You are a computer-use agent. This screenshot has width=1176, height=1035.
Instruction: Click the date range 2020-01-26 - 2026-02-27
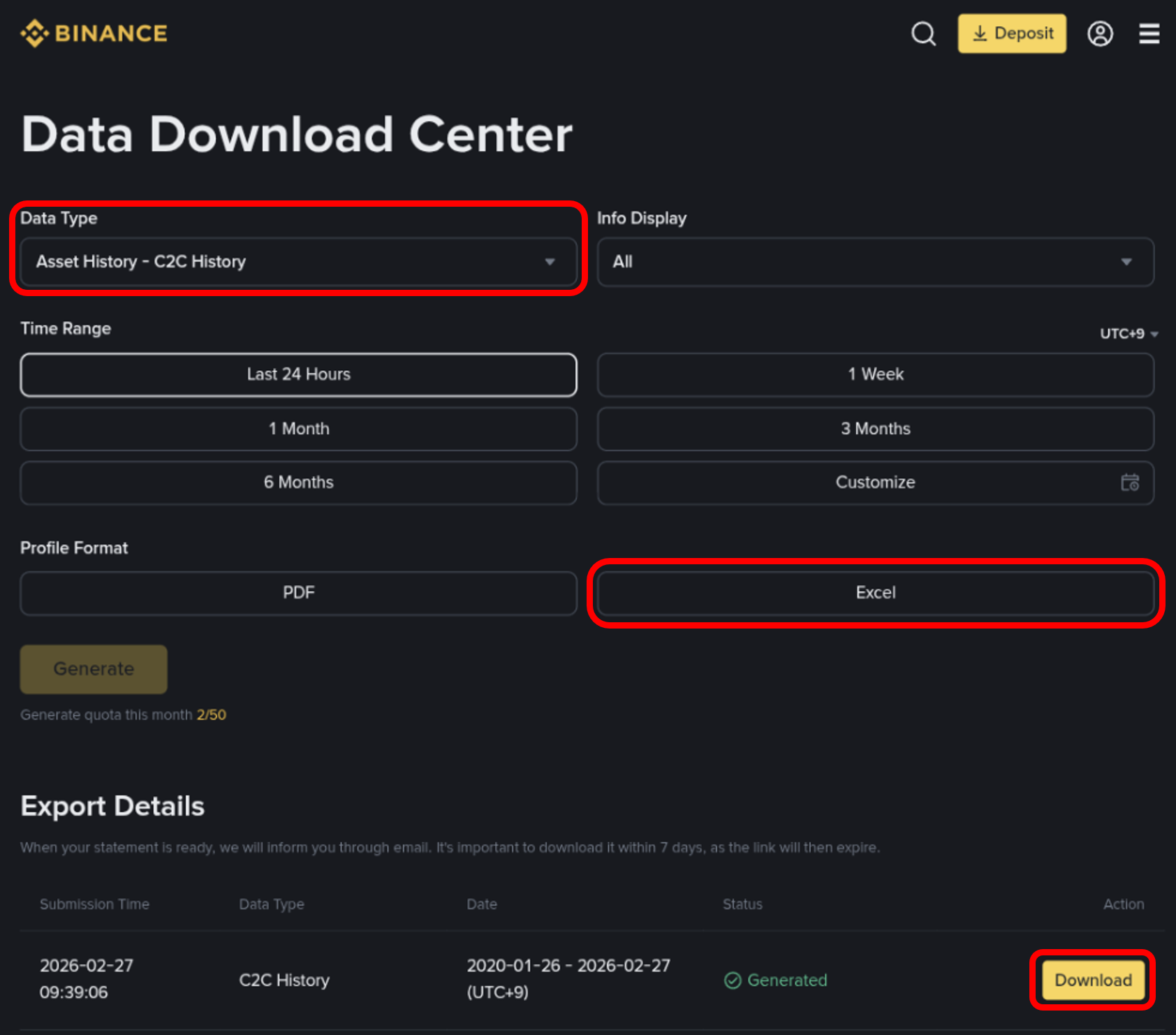point(568,966)
